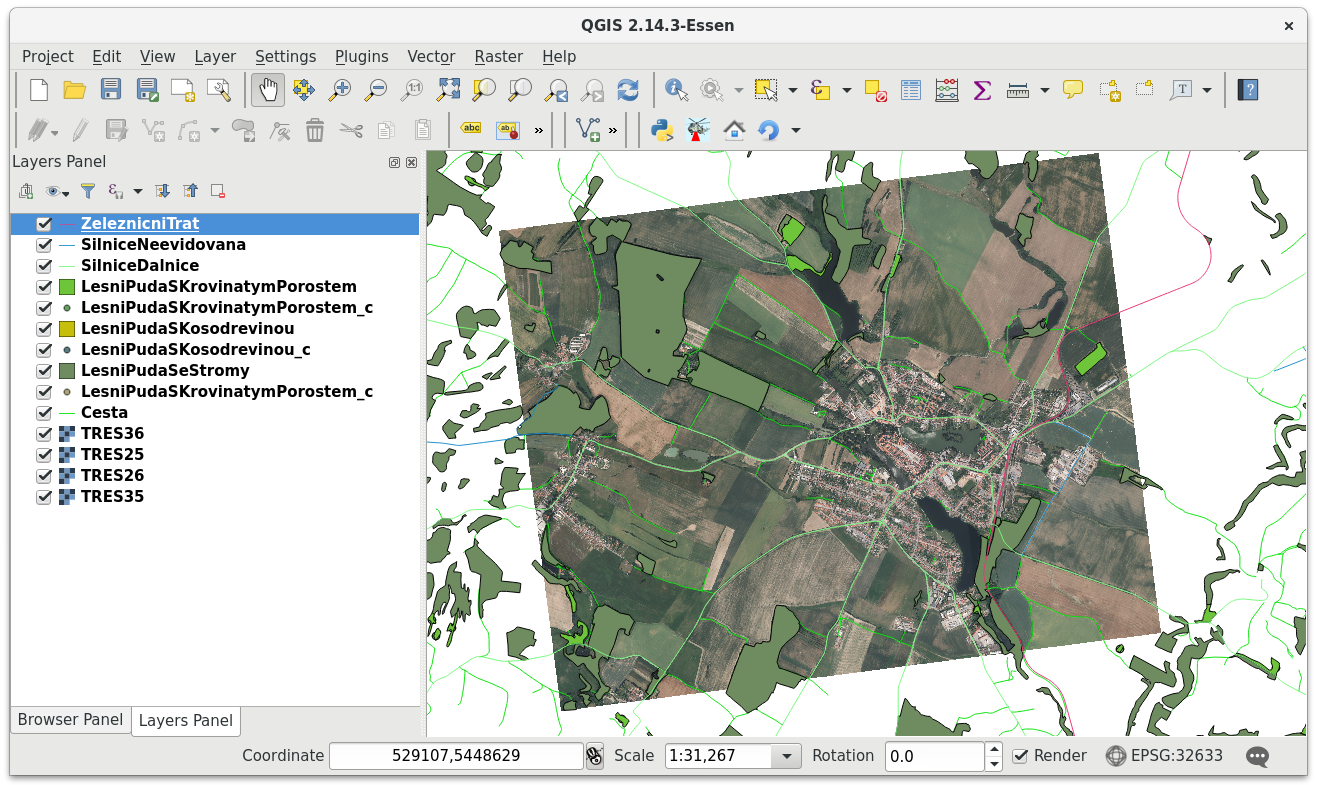The height and width of the screenshot is (785, 1317).
Task: Enable Map Tips speech bubble icon
Action: [1073, 90]
